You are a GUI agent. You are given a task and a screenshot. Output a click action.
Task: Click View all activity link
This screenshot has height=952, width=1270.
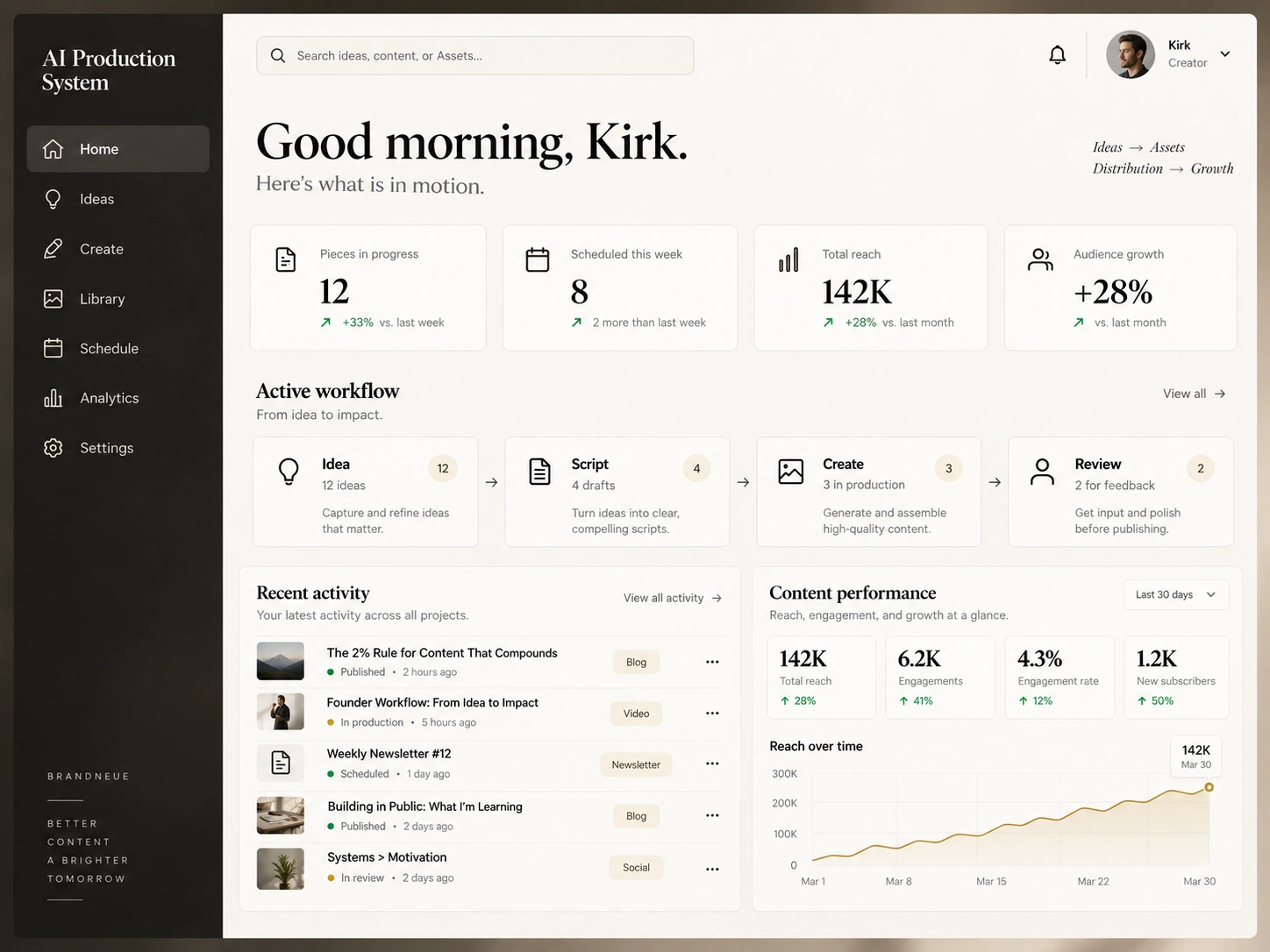pos(673,598)
